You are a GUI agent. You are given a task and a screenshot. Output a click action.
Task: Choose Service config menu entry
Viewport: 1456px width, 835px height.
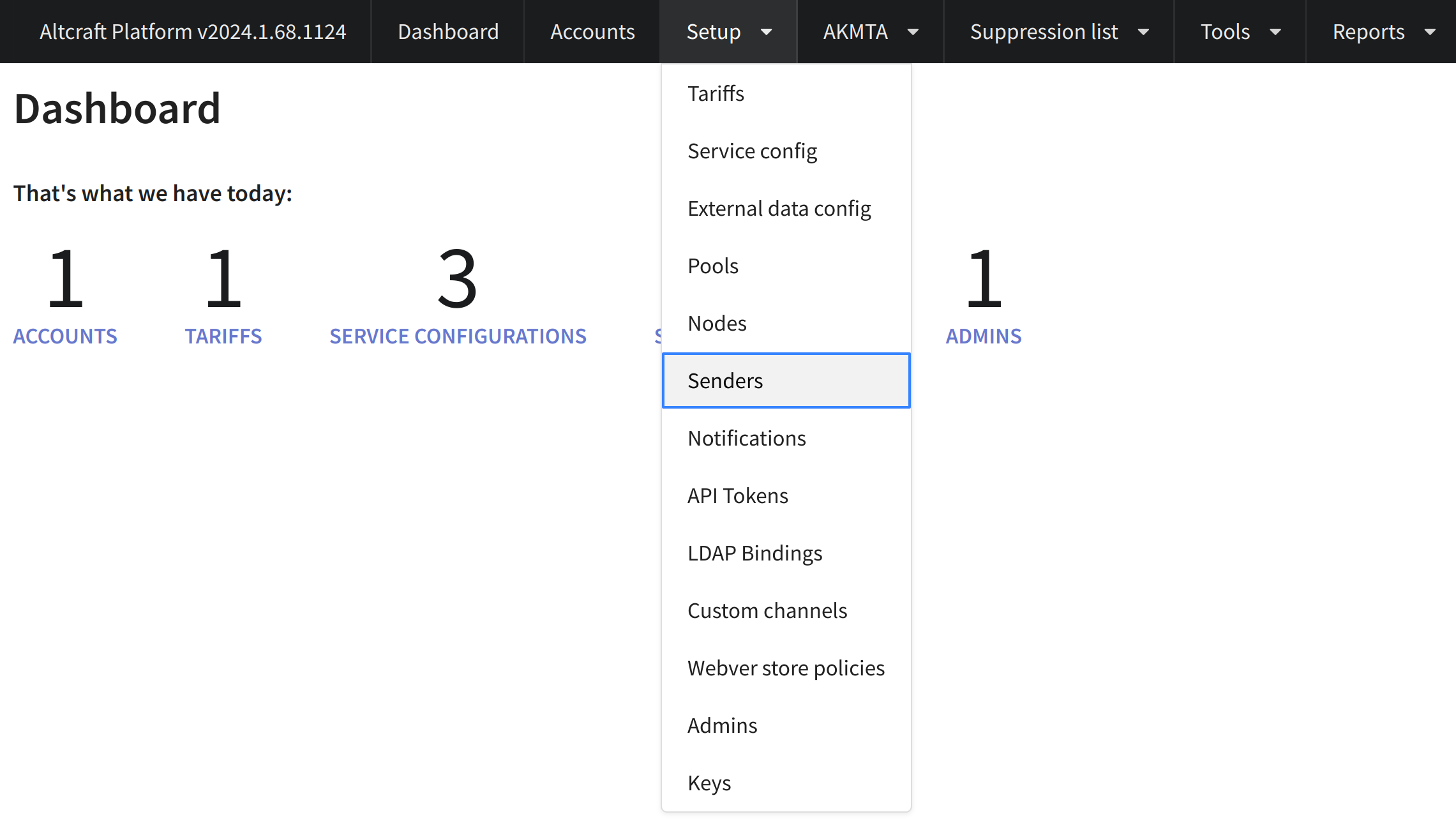click(x=786, y=151)
